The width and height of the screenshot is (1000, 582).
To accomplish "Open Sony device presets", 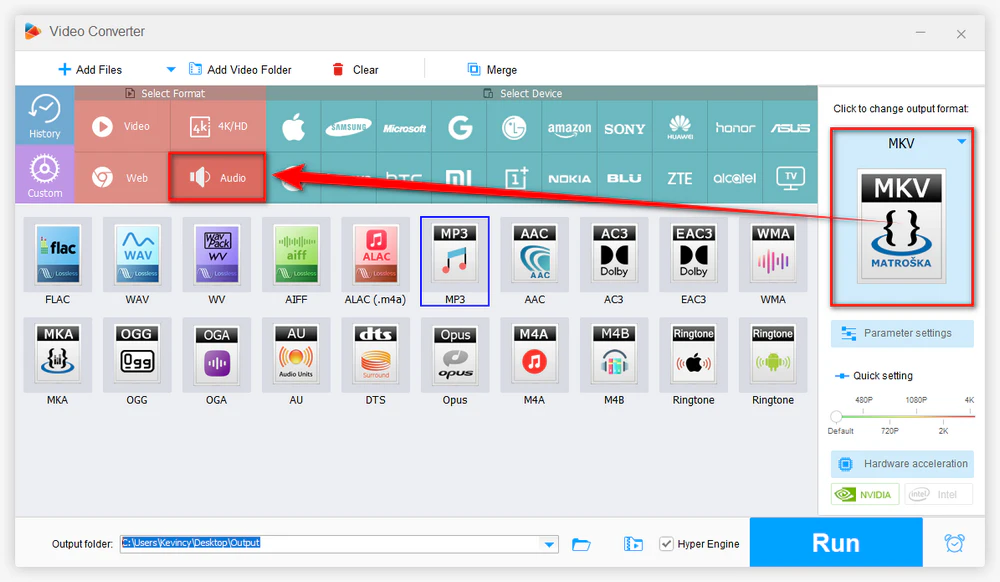I will [624, 126].
